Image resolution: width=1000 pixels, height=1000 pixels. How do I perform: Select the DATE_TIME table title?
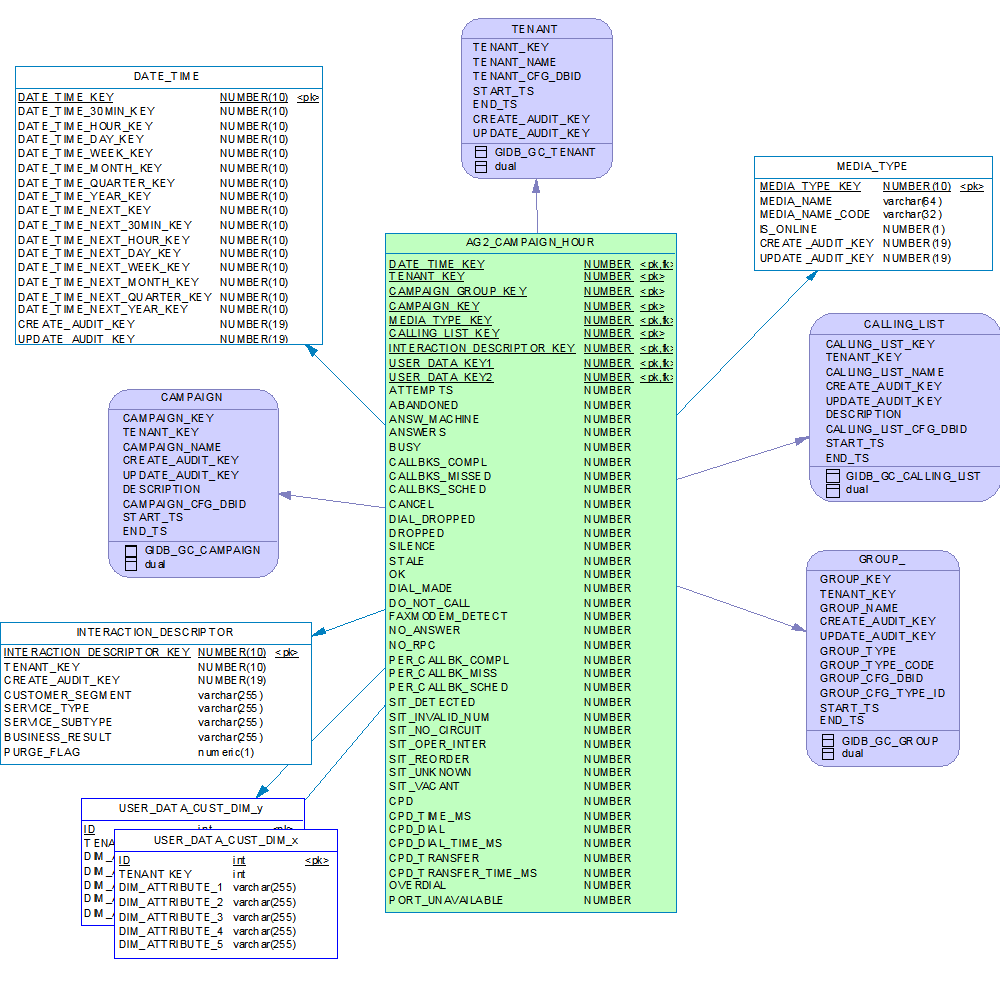pyautogui.click(x=167, y=76)
